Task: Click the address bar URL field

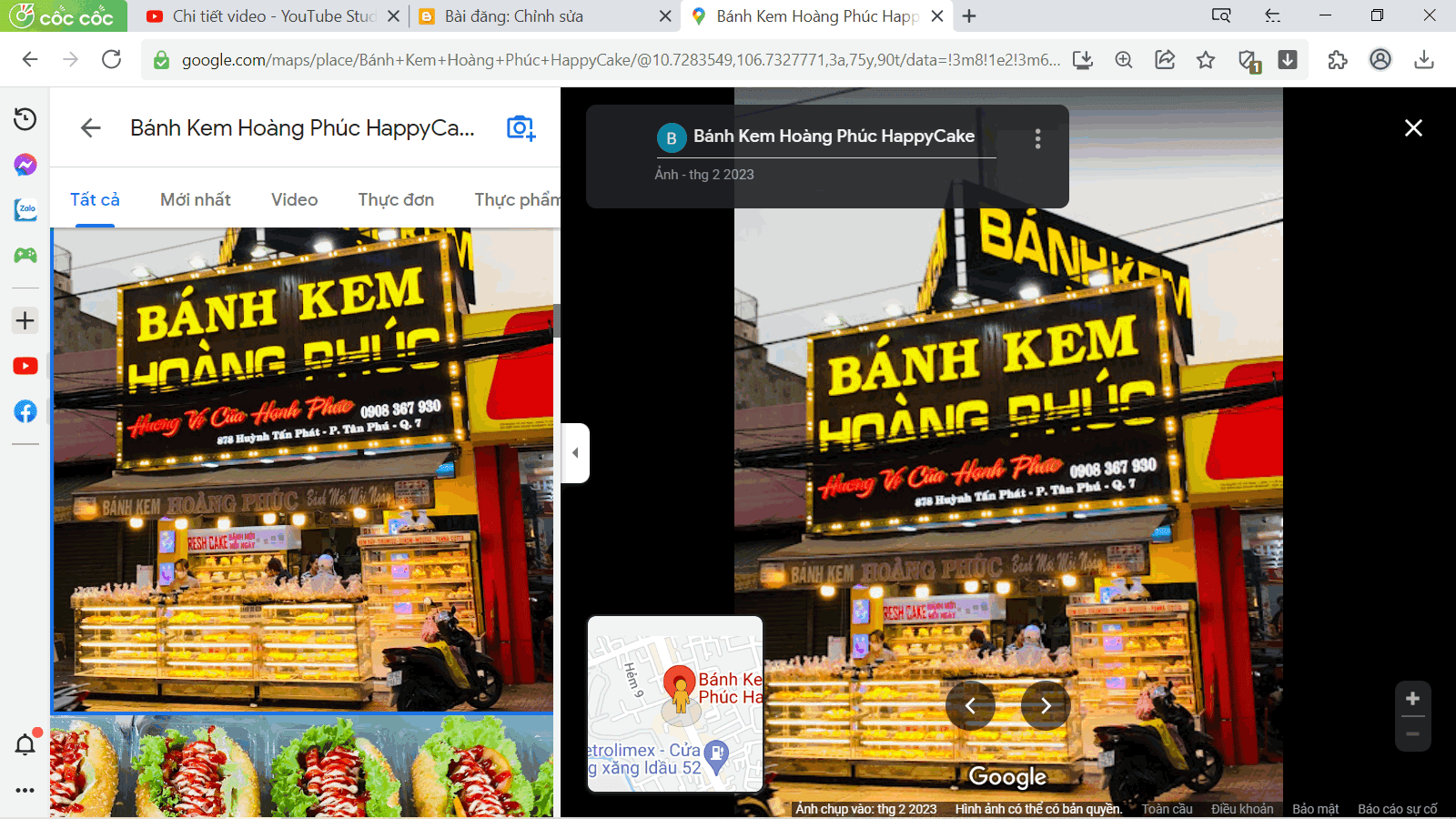Action: tap(621, 60)
